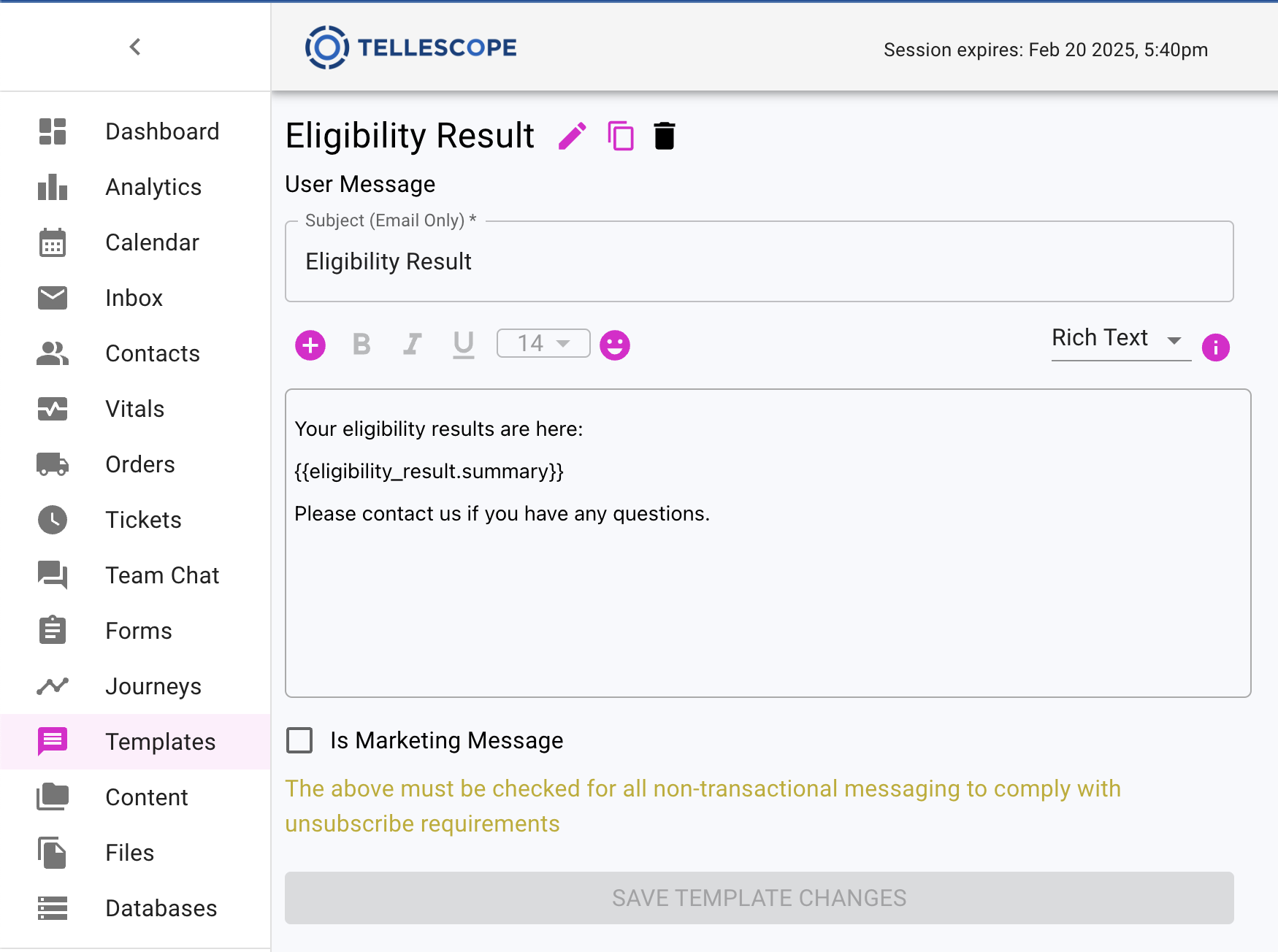Select the Content label in sidebar
Viewport: 1278px width, 952px height.
coord(147,797)
